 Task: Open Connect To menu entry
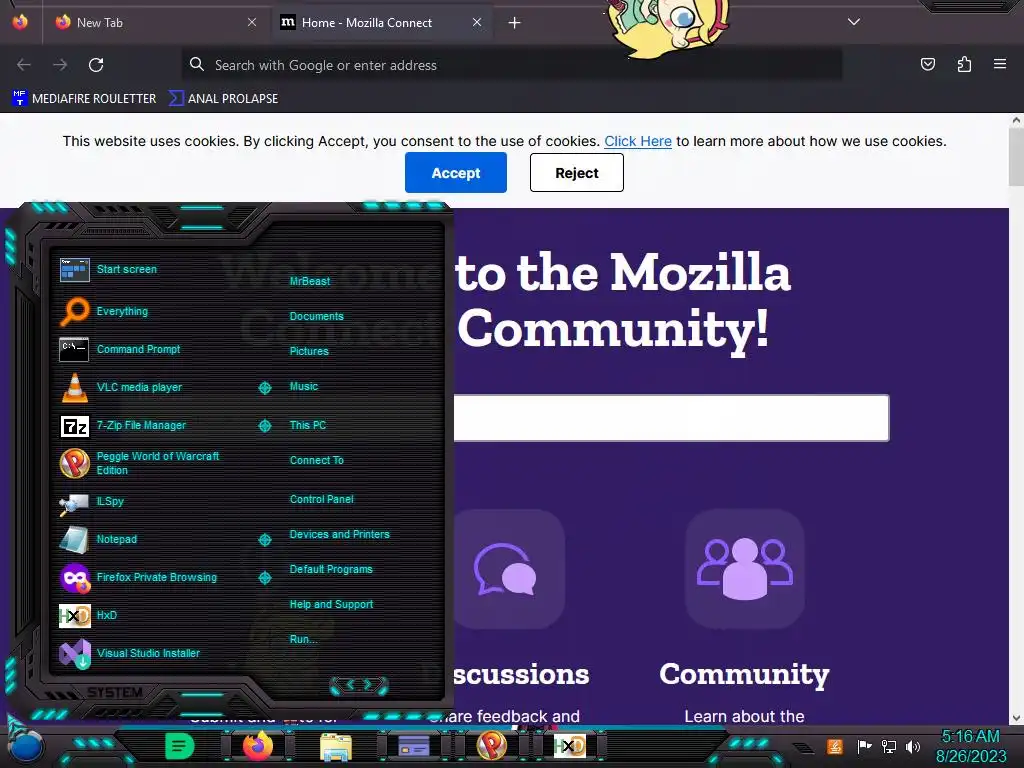pos(316,460)
